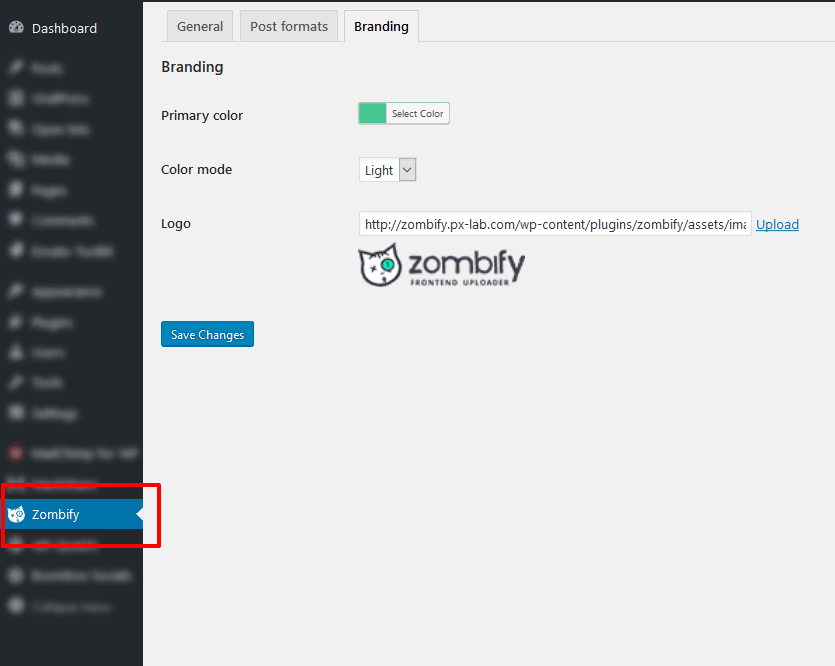835x666 pixels.
Task: Select the Branding tab
Action: coord(381,26)
